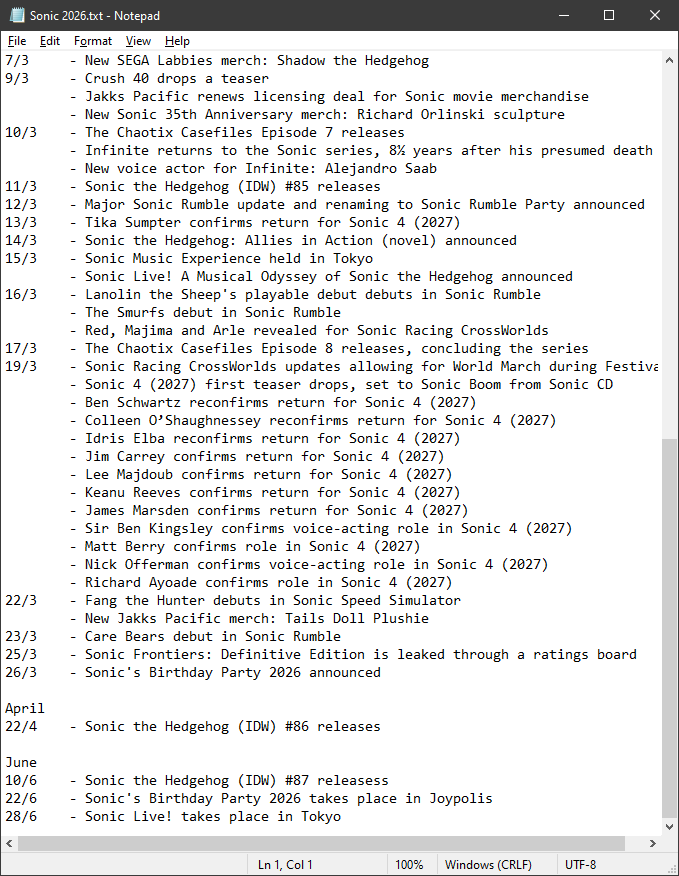This screenshot has width=679, height=876.
Task: Click the vertical scrollbar down arrow
Action: [x=669, y=827]
